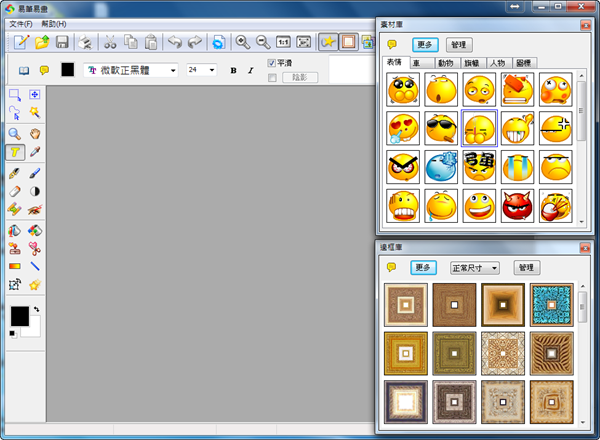Choose the Eyedropper tool
Screen dimensions: 600x440
pos(35,152)
